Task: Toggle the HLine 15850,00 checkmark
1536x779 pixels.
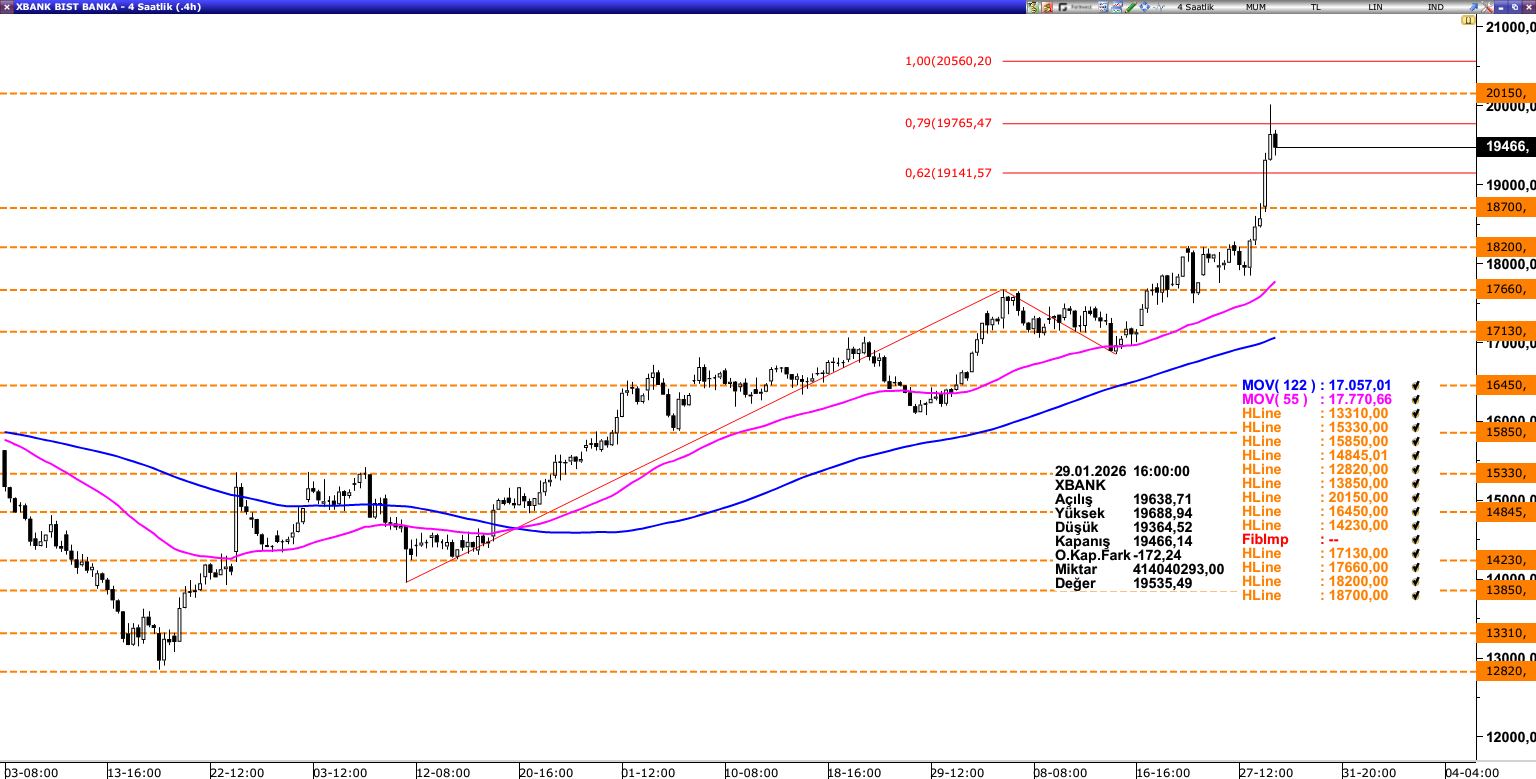Action: point(1415,441)
